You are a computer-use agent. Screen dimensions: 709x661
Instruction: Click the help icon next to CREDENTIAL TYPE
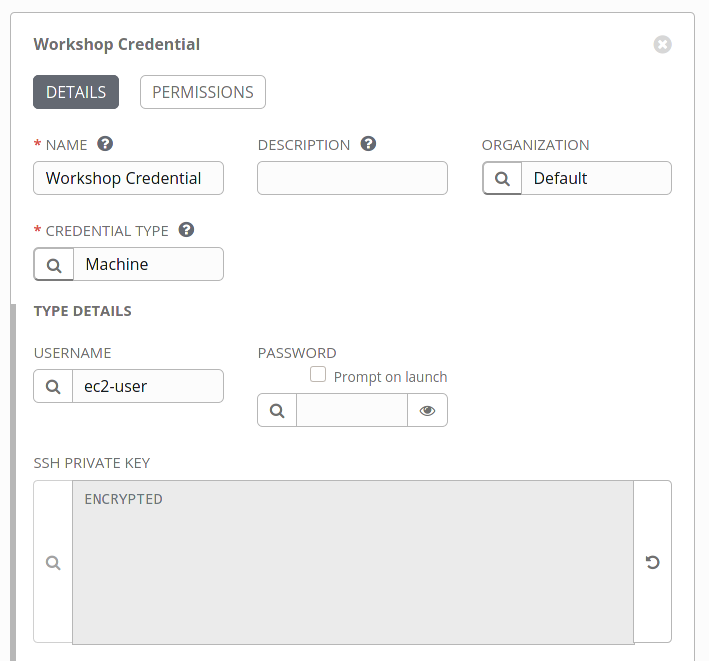(186, 230)
